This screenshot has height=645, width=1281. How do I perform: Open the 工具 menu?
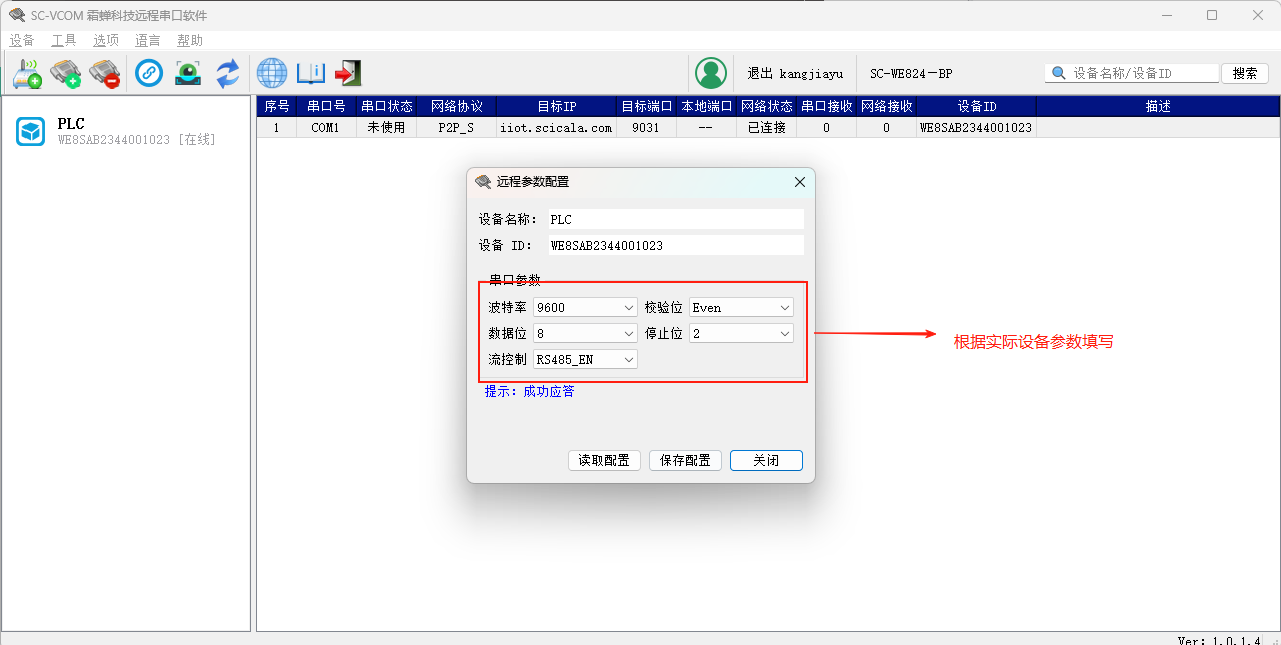coord(64,41)
